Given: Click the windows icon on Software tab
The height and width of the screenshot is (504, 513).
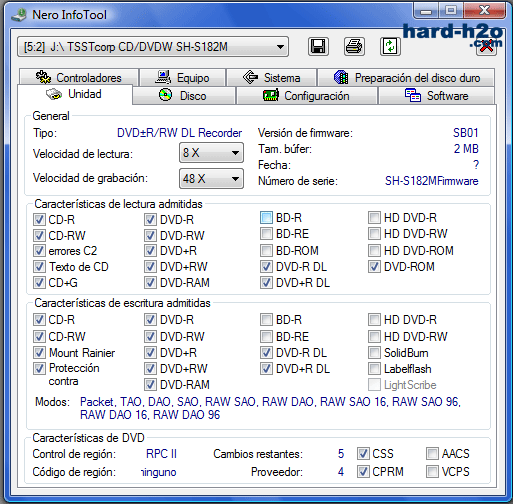Looking at the screenshot, I should pyautogui.click(x=413, y=95).
